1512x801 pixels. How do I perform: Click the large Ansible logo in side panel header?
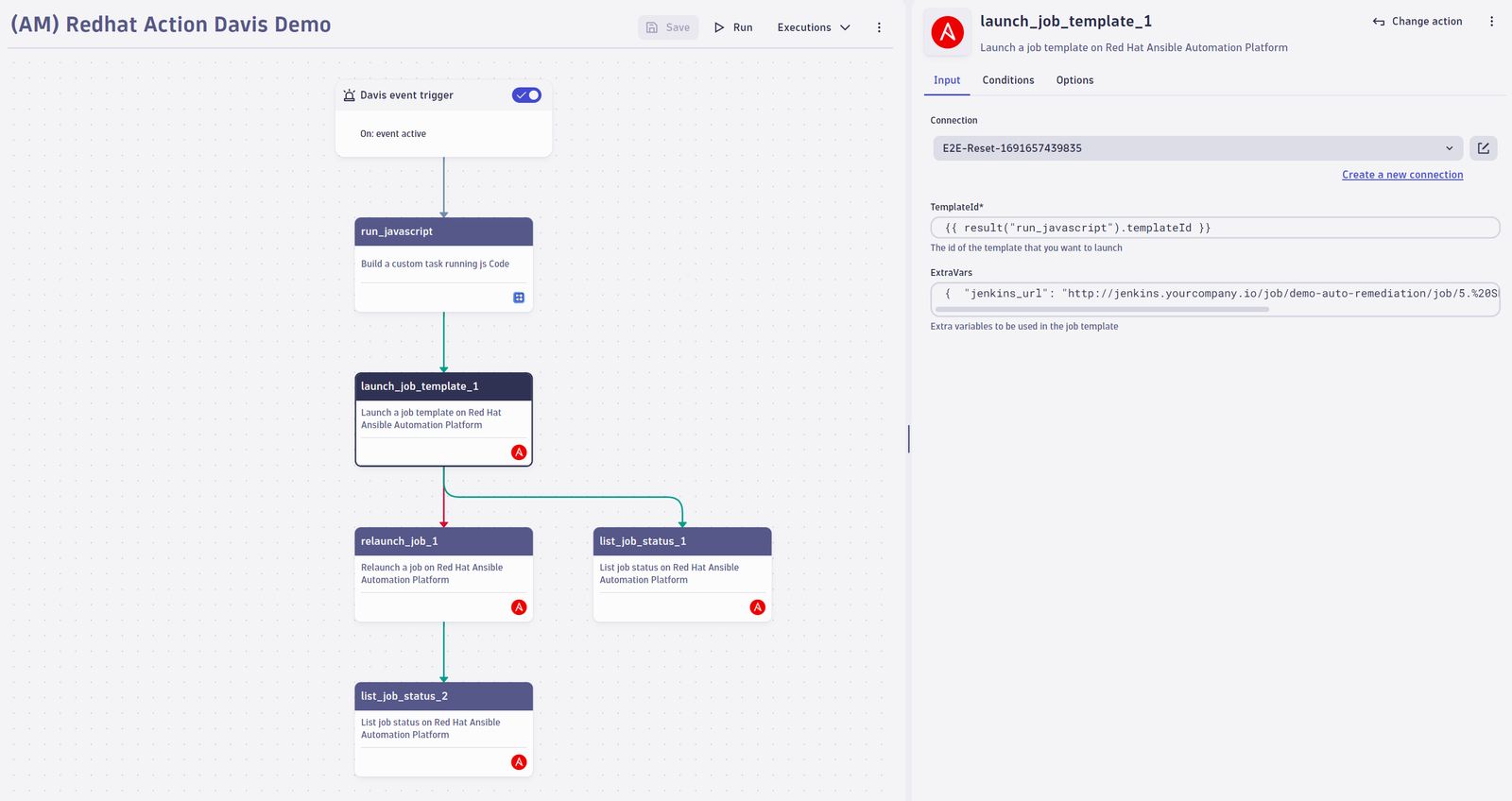coord(948,32)
